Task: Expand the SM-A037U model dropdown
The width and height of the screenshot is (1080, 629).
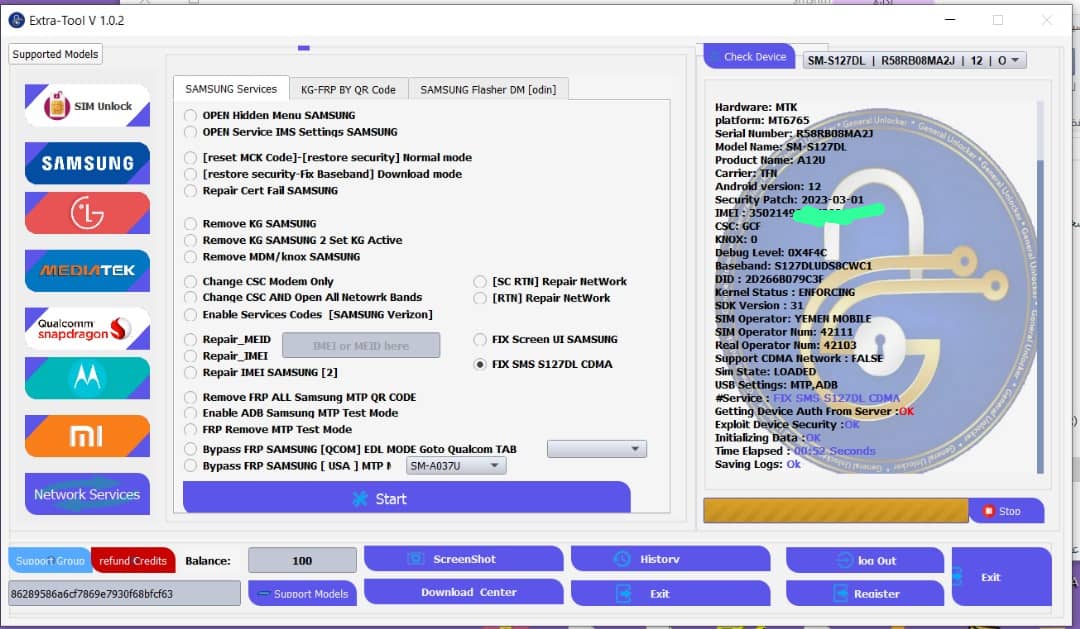Action: click(456, 465)
